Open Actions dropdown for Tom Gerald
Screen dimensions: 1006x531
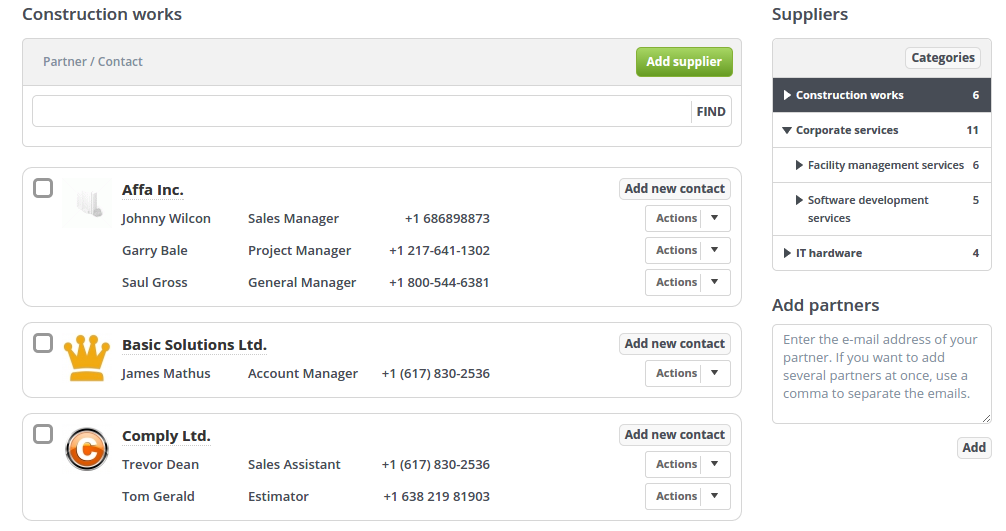point(714,496)
